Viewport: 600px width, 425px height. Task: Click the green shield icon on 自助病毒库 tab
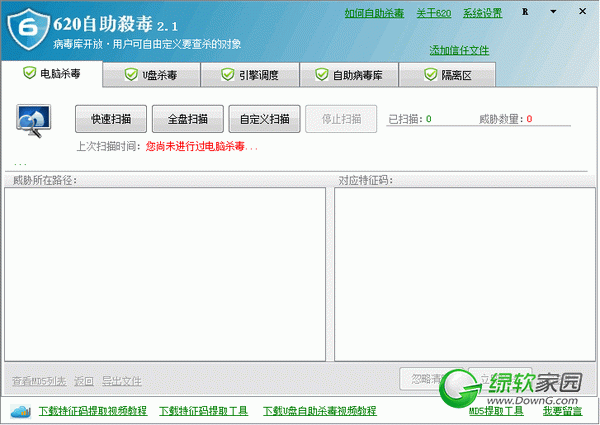pos(321,74)
